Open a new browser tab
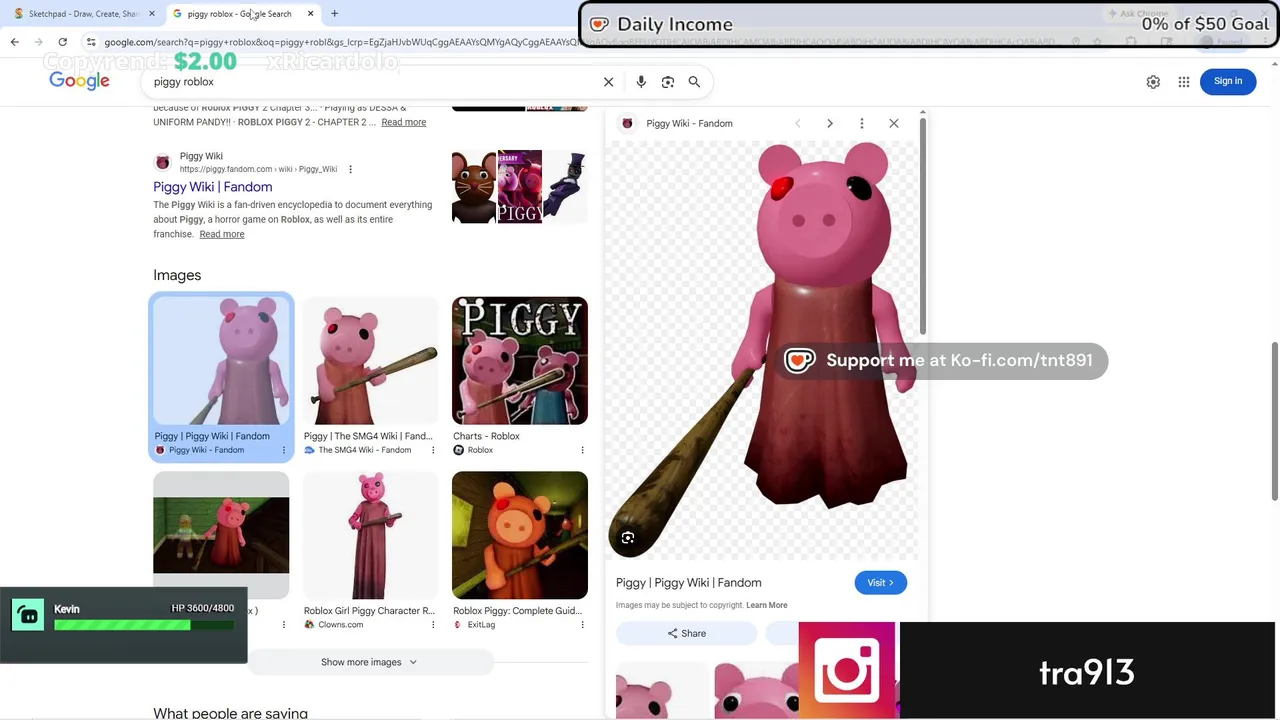The image size is (1280, 720). pyautogui.click(x=334, y=14)
